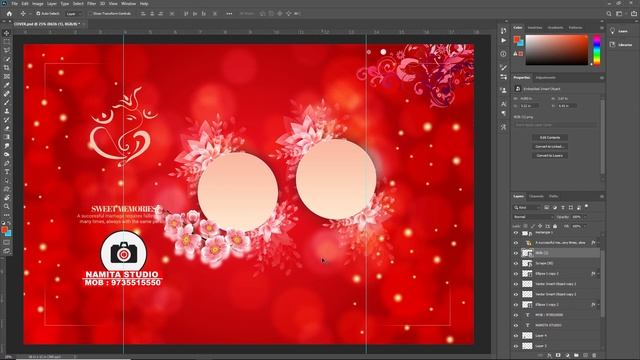The height and width of the screenshot is (360, 640).
Task: Filter layers by pixel layer icon
Action: (x=547, y=208)
